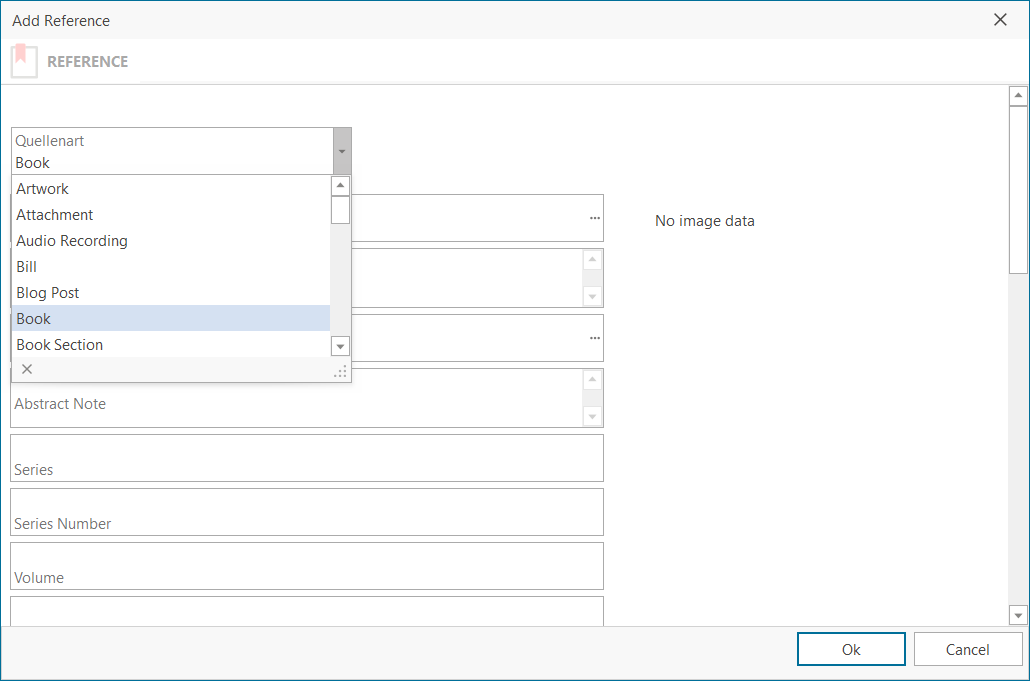Viewport: 1030px width, 681px height.
Task: Click into the Series input field
Action: pyautogui.click(x=306, y=459)
